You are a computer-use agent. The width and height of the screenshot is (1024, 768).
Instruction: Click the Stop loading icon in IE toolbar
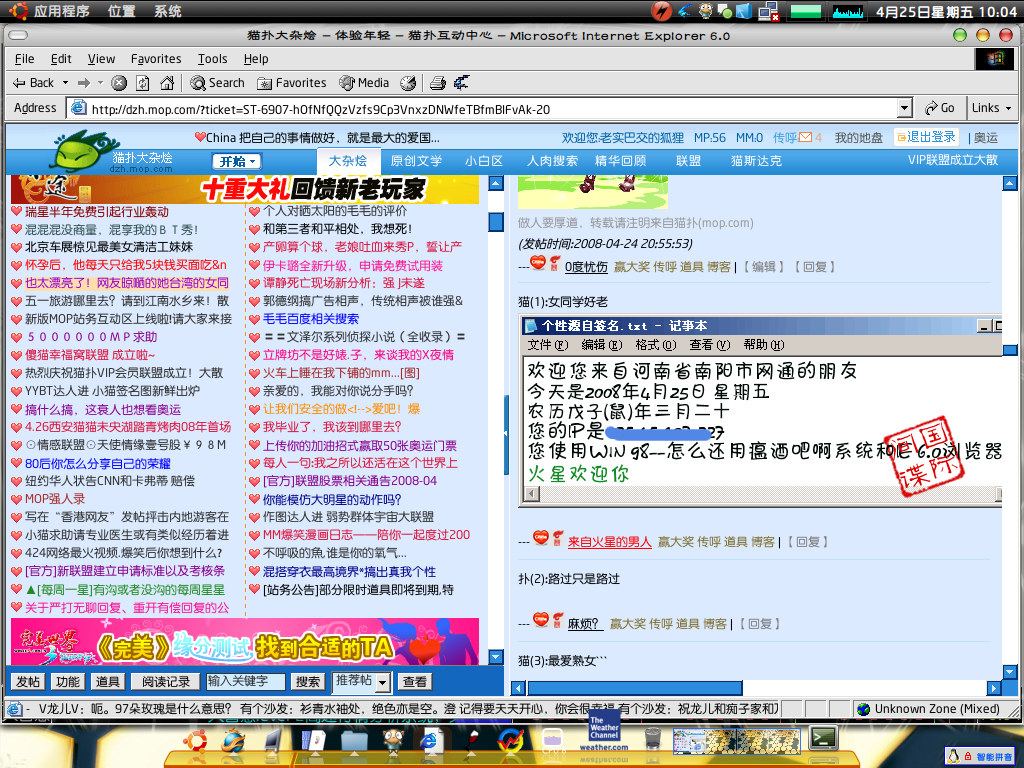point(119,83)
